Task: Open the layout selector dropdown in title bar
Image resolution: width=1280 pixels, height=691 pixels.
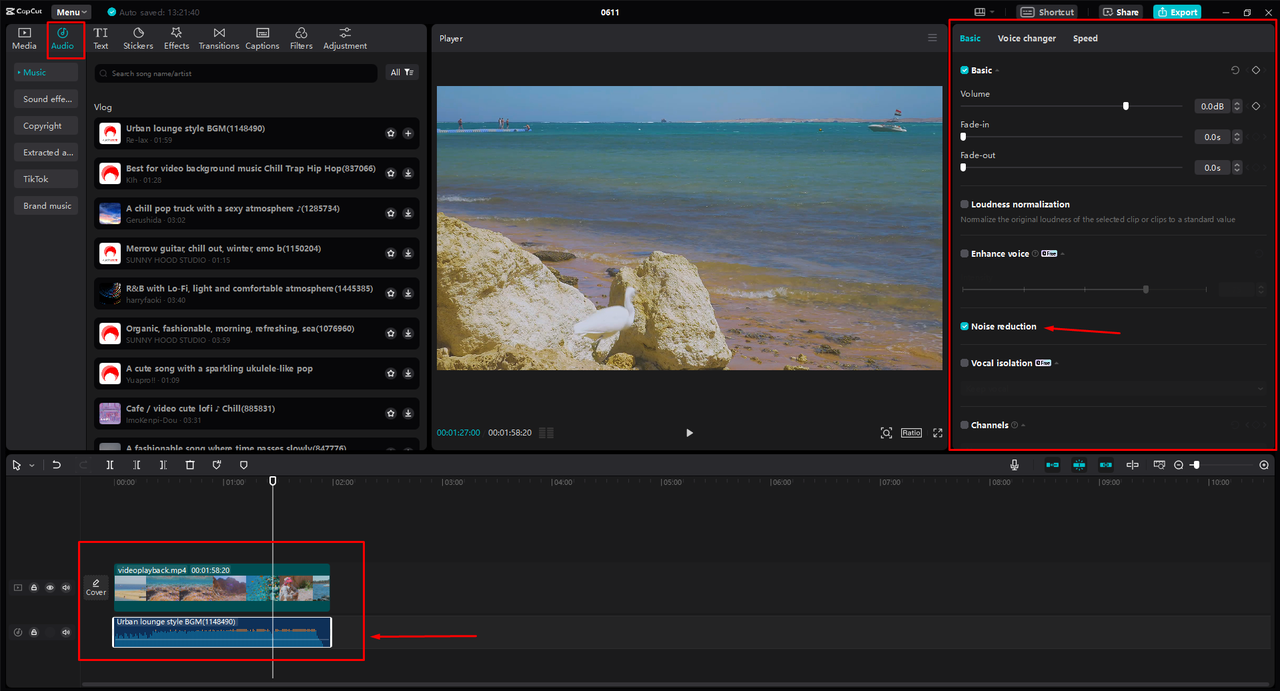Action: [983, 12]
